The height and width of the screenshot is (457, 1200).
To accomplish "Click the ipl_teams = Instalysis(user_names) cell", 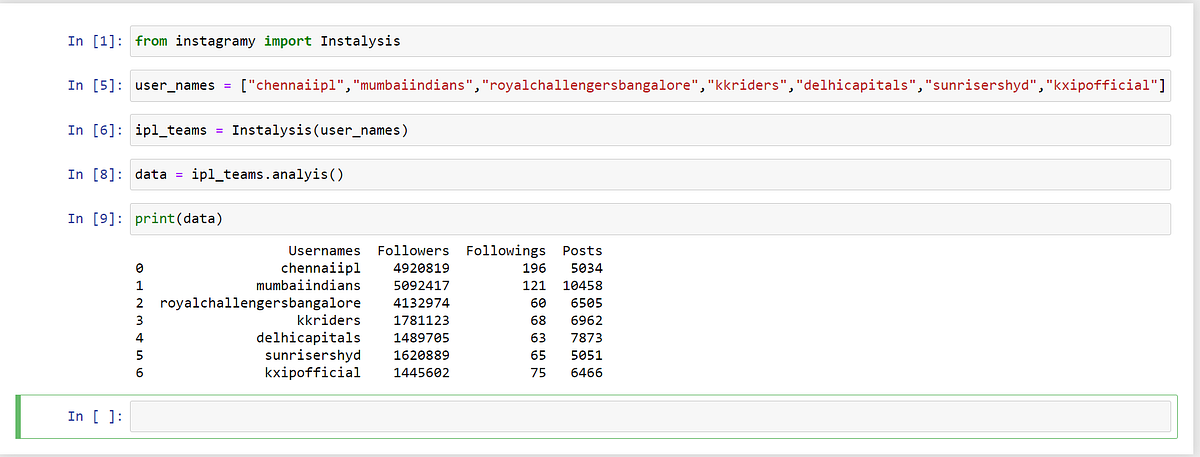I will click(650, 130).
